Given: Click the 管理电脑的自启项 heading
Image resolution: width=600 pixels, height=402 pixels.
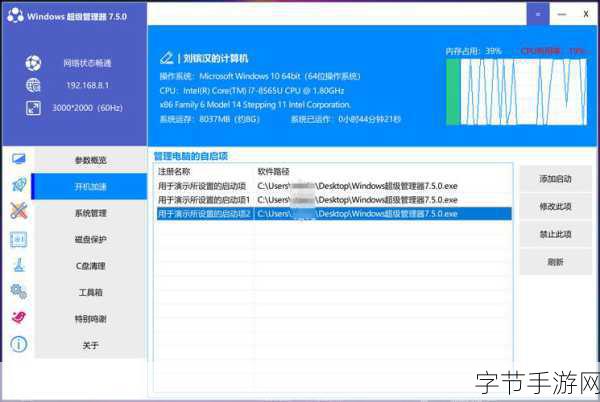Looking at the screenshot, I should pyautogui.click(x=191, y=156).
